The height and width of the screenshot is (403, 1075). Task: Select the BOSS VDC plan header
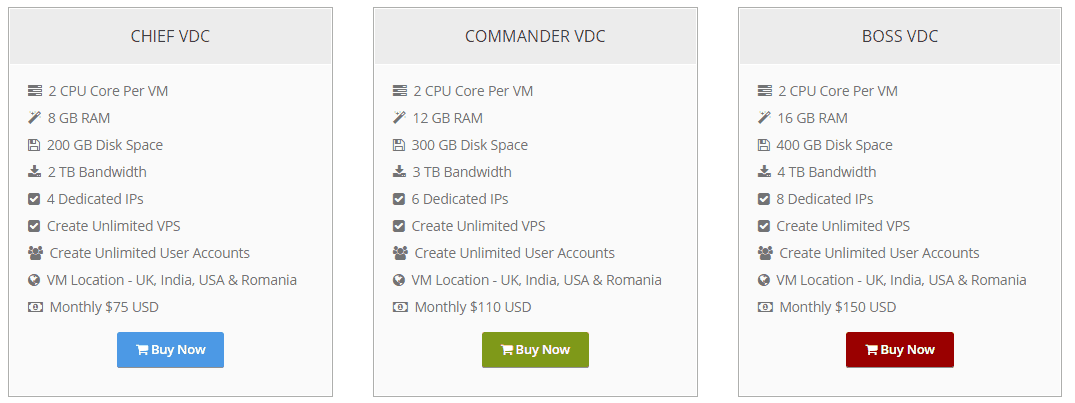pos(899,36)
